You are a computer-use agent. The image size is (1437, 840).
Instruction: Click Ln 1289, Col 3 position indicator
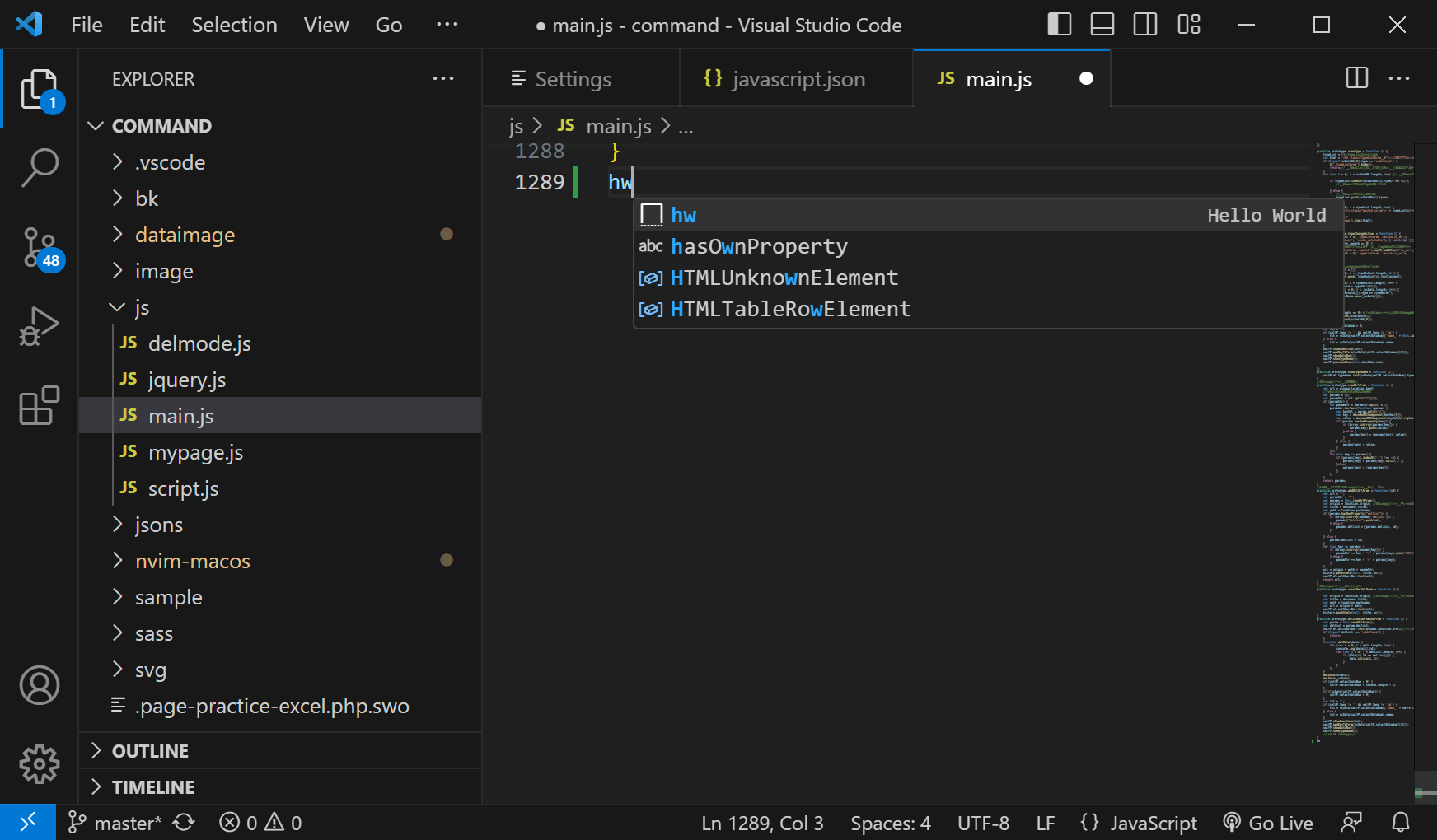(x=762, y=823)
